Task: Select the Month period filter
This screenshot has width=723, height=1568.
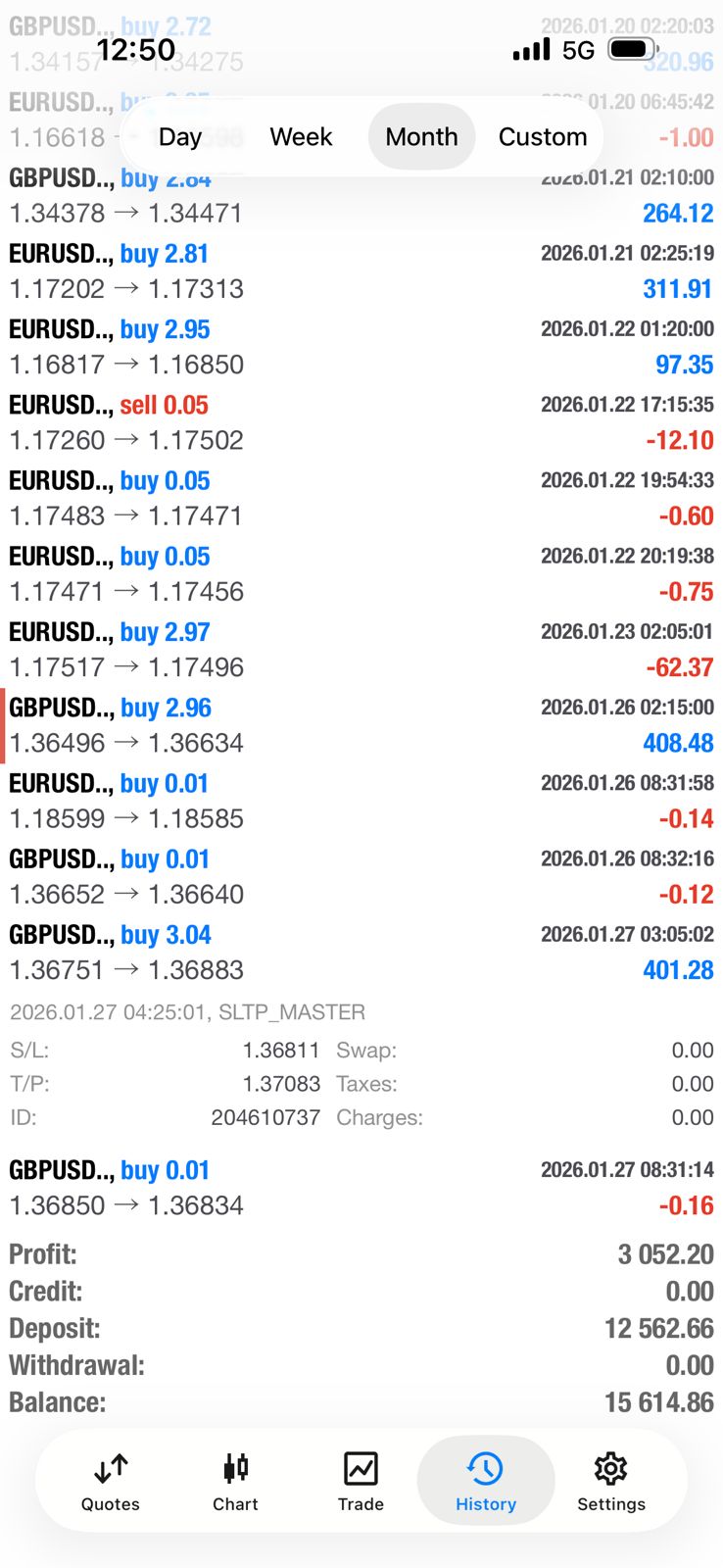Action: 421,137
